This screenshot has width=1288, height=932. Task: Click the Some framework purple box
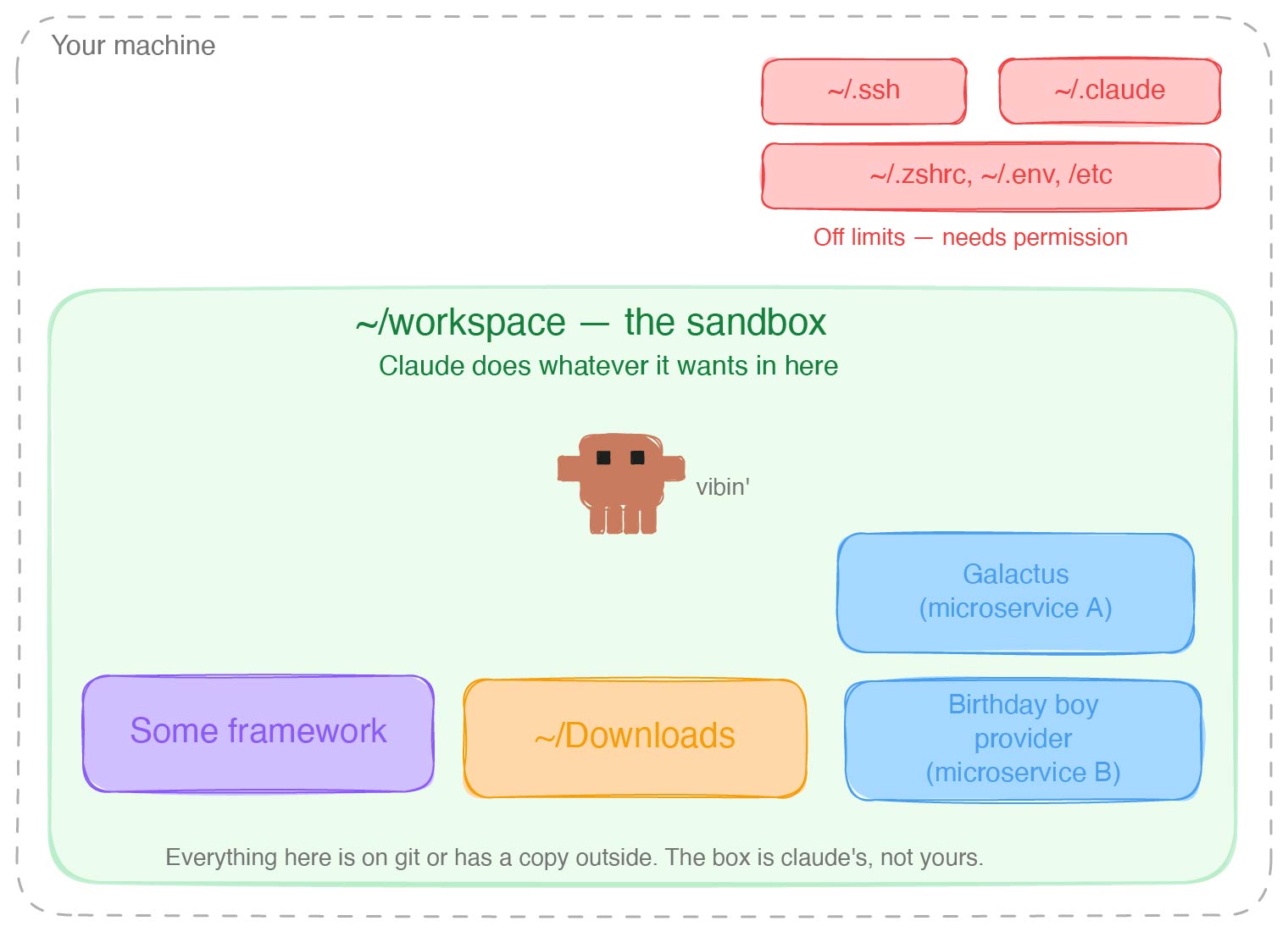click(258, 732)
